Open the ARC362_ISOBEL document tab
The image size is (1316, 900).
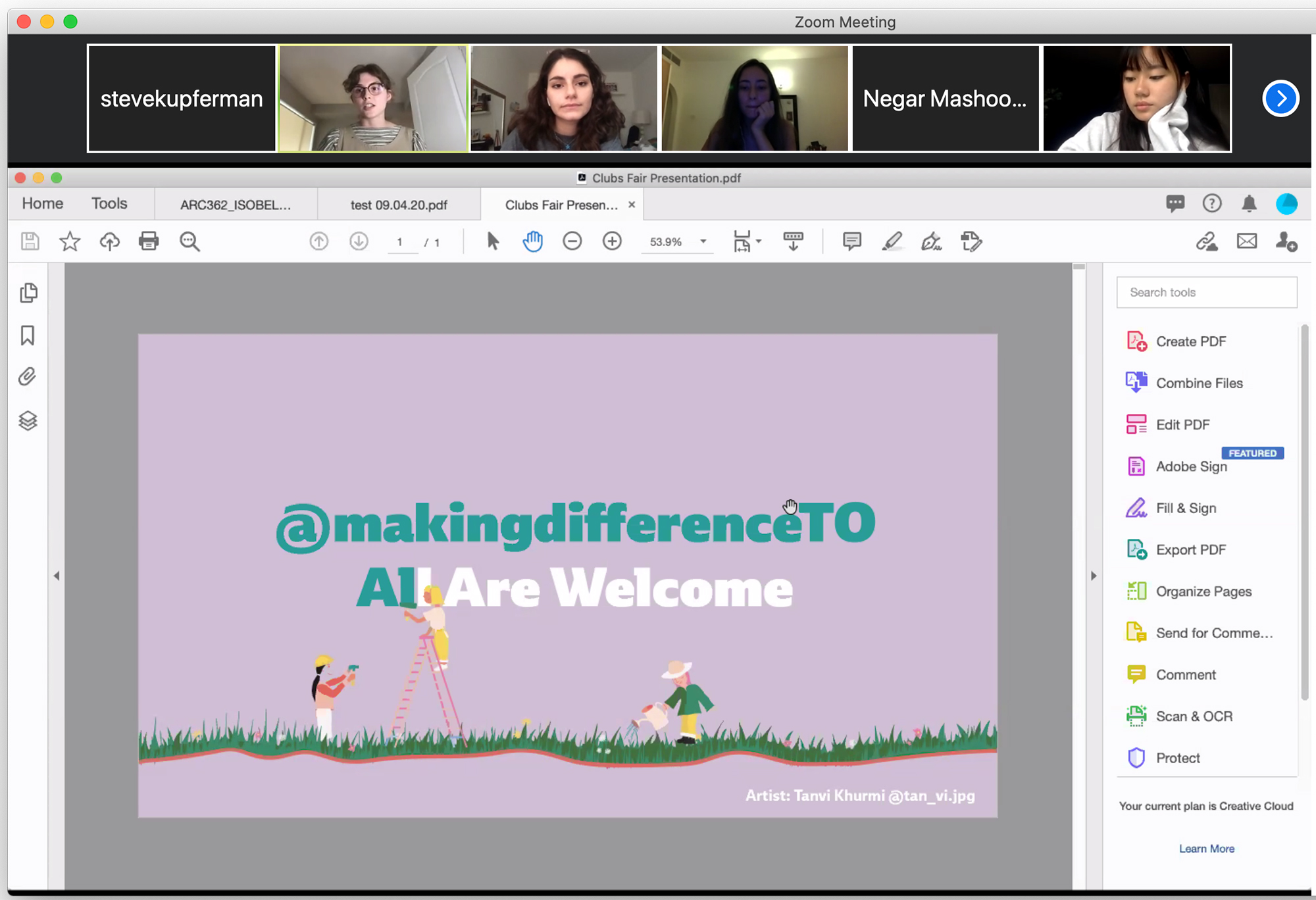pos(236,205)
